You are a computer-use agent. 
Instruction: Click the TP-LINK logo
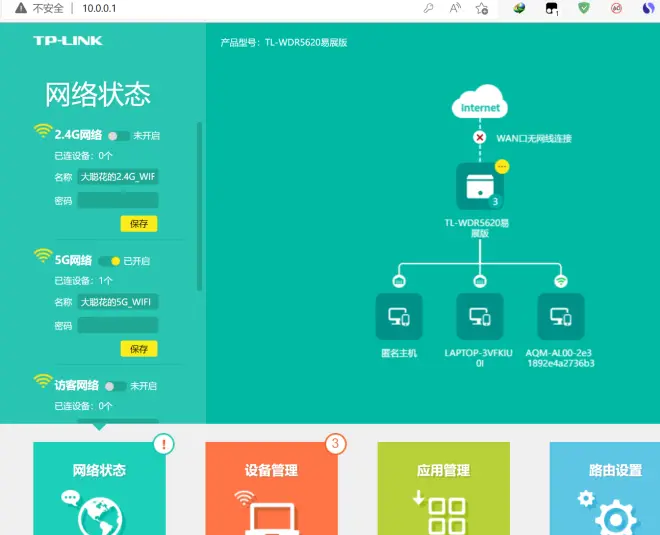point(68,40)
